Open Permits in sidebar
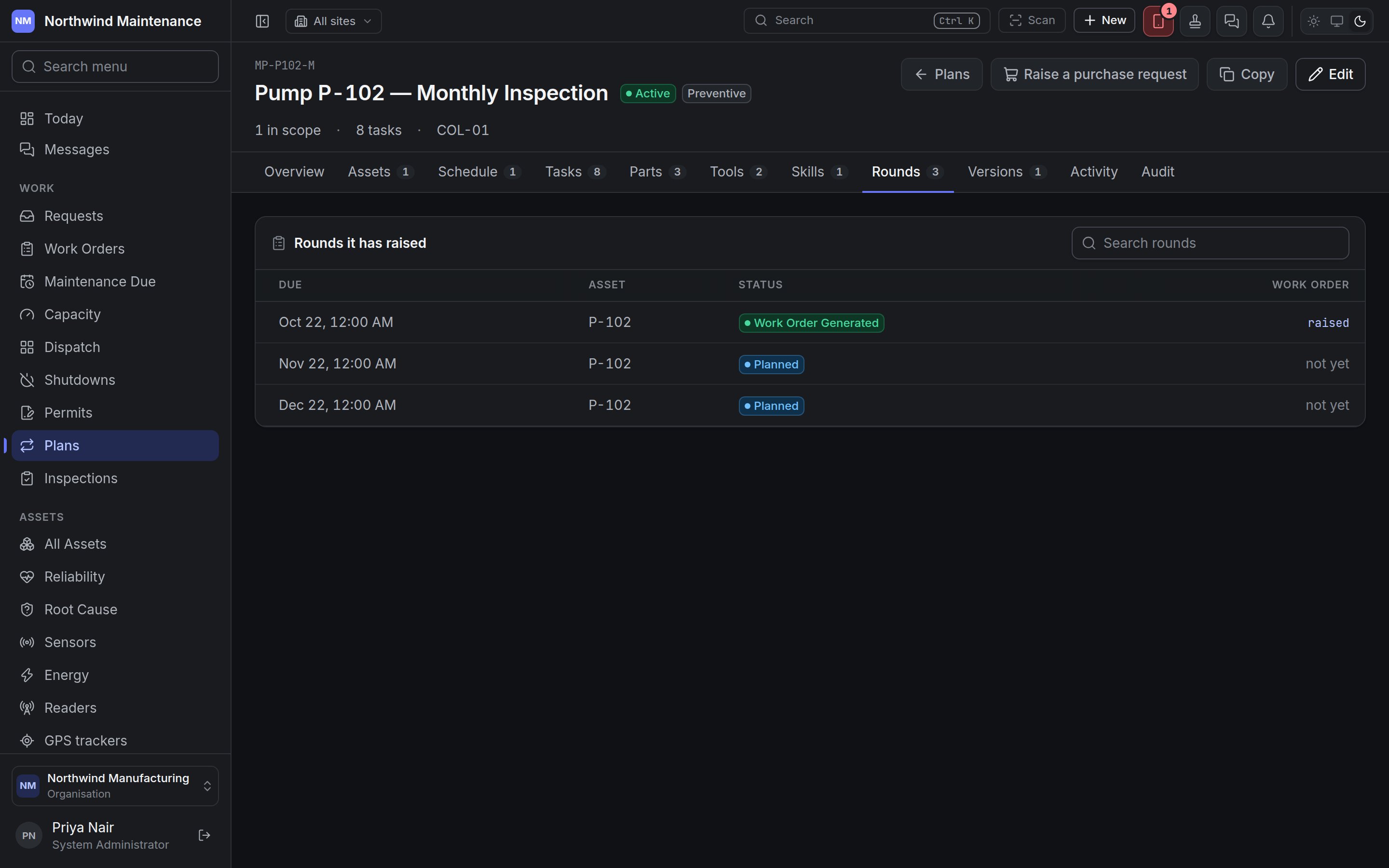Viewport: 1389px width, 868px height. (115, 413)
